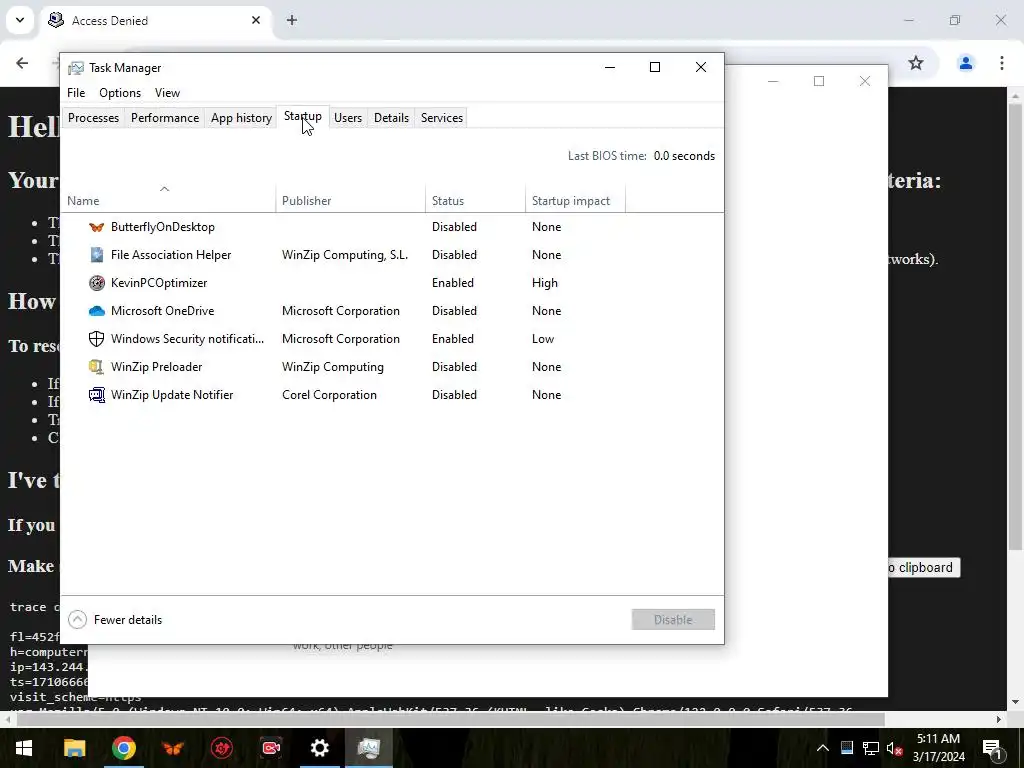
Task: Click the File Association Helper row icon
Action: click(97, 255)
